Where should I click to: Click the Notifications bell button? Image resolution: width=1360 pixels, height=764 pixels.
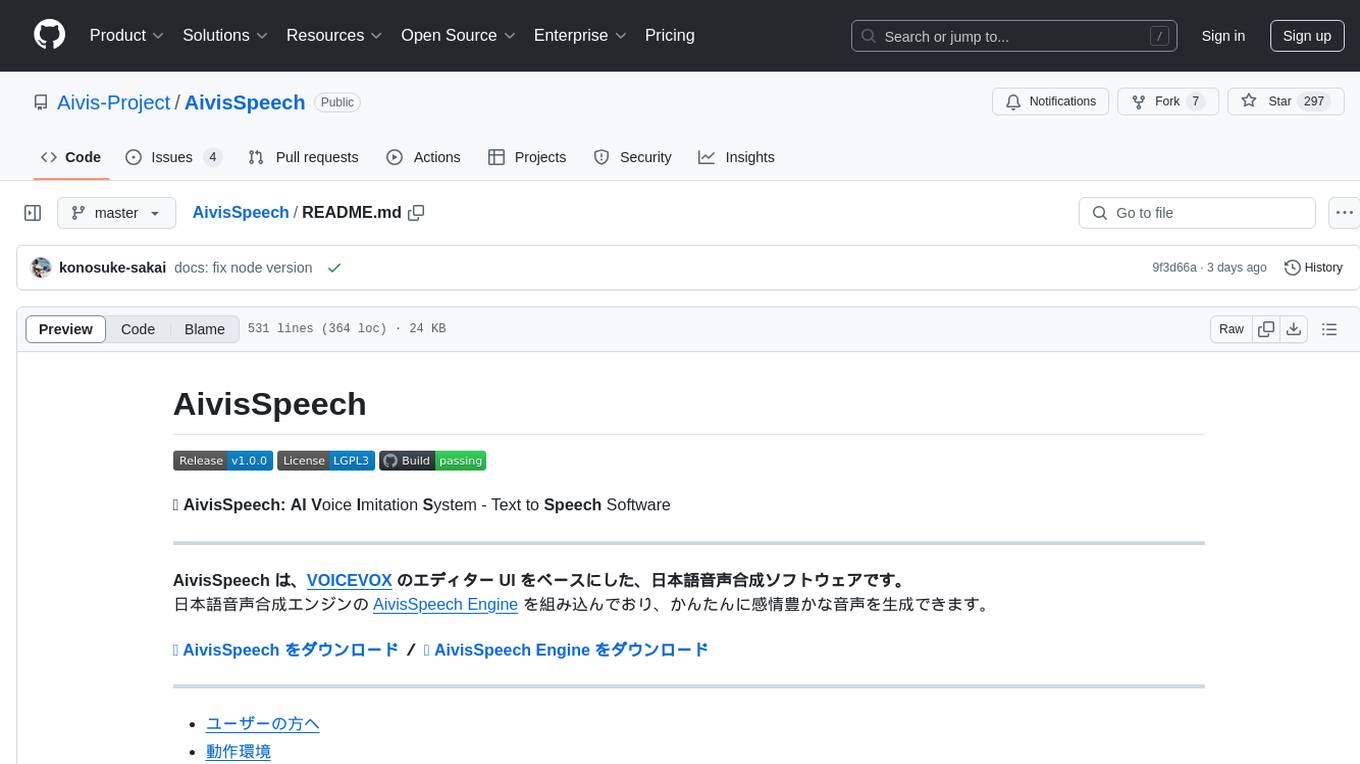click(x=1050, y=101)
